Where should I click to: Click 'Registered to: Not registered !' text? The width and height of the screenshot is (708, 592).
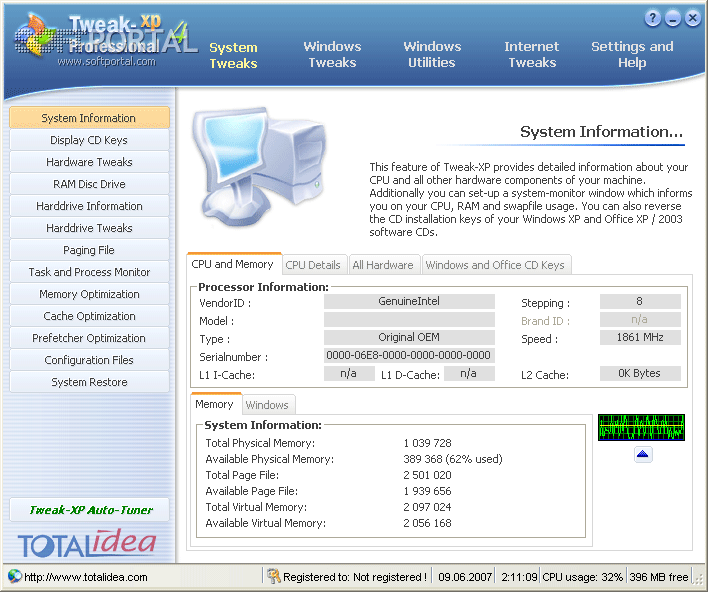(x=355, y=577)
